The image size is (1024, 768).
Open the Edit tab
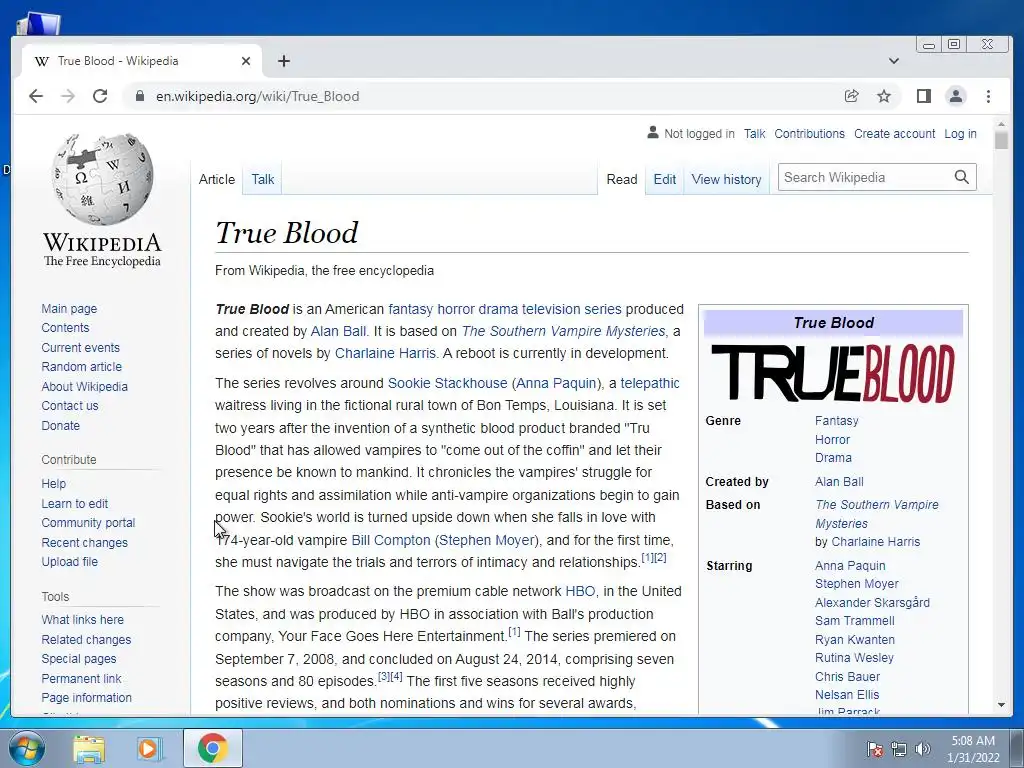(x=665, y=179)
